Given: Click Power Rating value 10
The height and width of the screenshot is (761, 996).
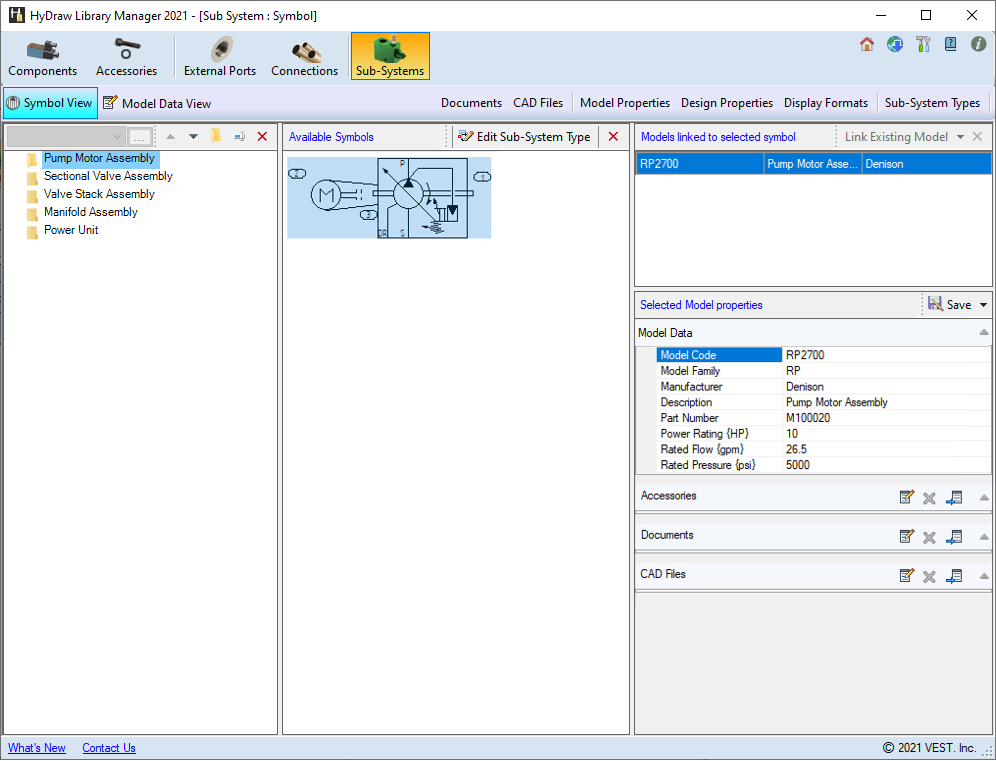Looking at the screenshot, I should [886, 434].
